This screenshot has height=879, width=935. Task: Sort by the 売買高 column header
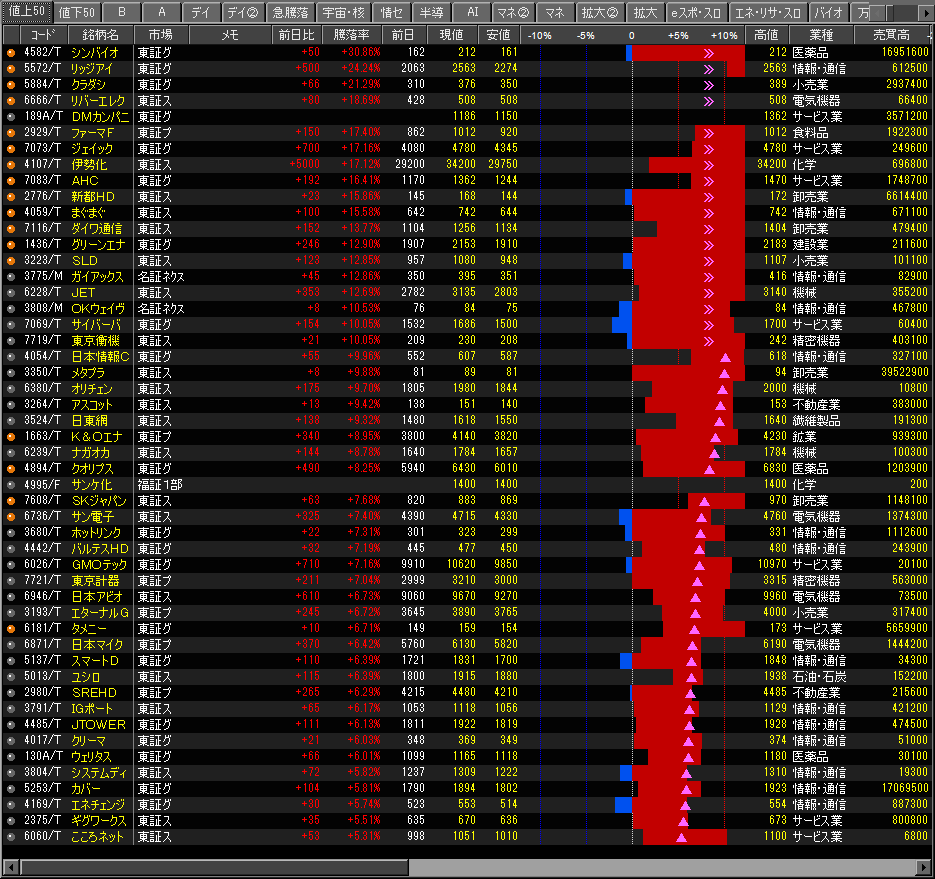892,35
